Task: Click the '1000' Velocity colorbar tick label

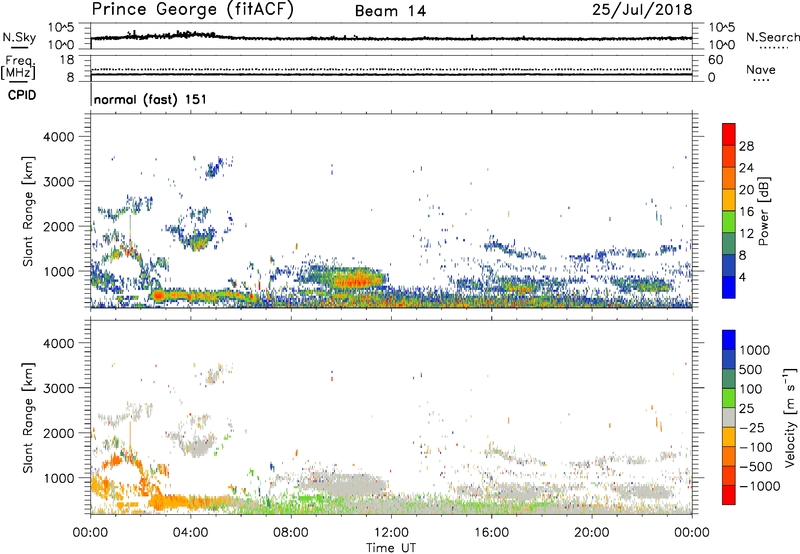Action: 754,350
